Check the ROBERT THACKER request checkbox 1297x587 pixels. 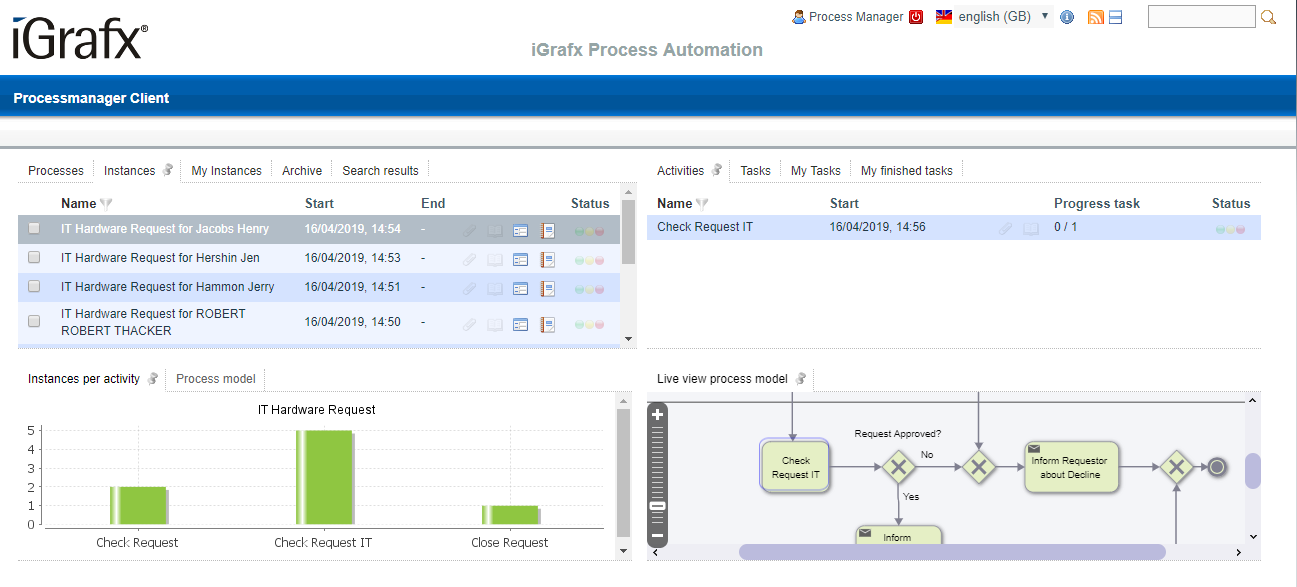[34, 322]
